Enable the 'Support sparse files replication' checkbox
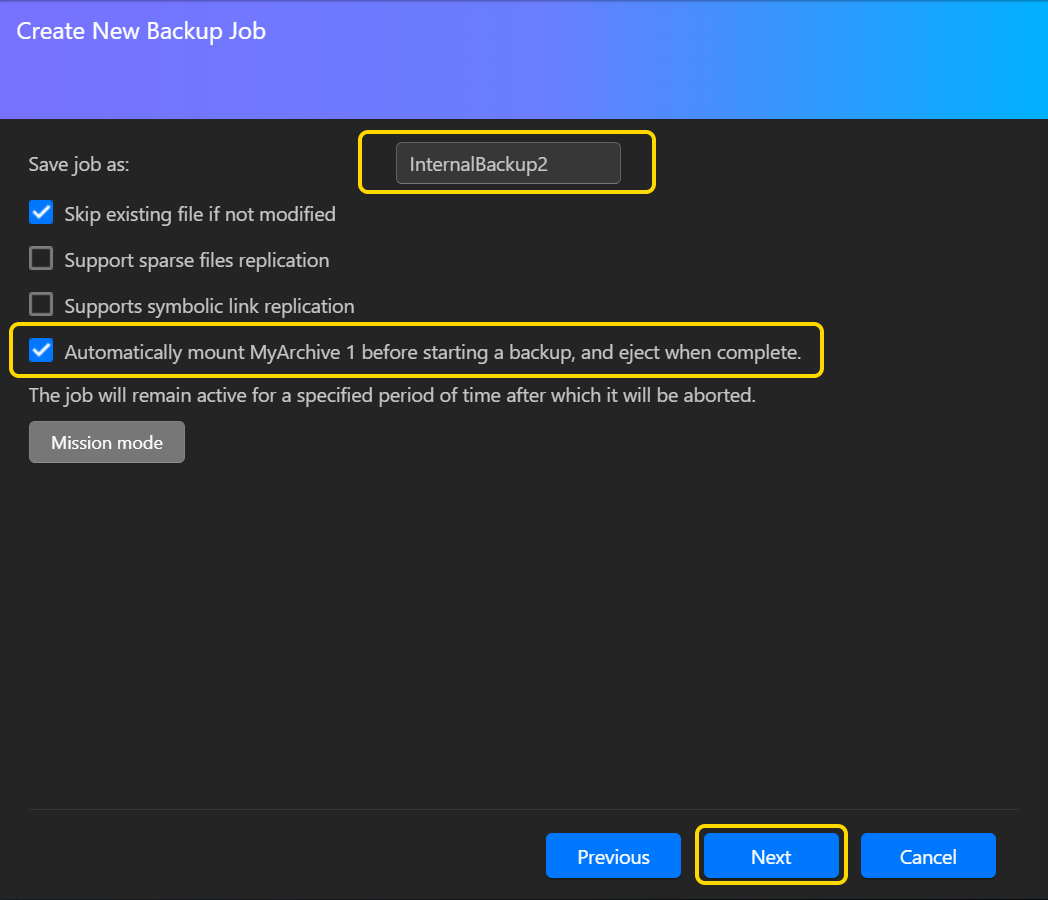The image size is (1048, 900). (41, 259)
